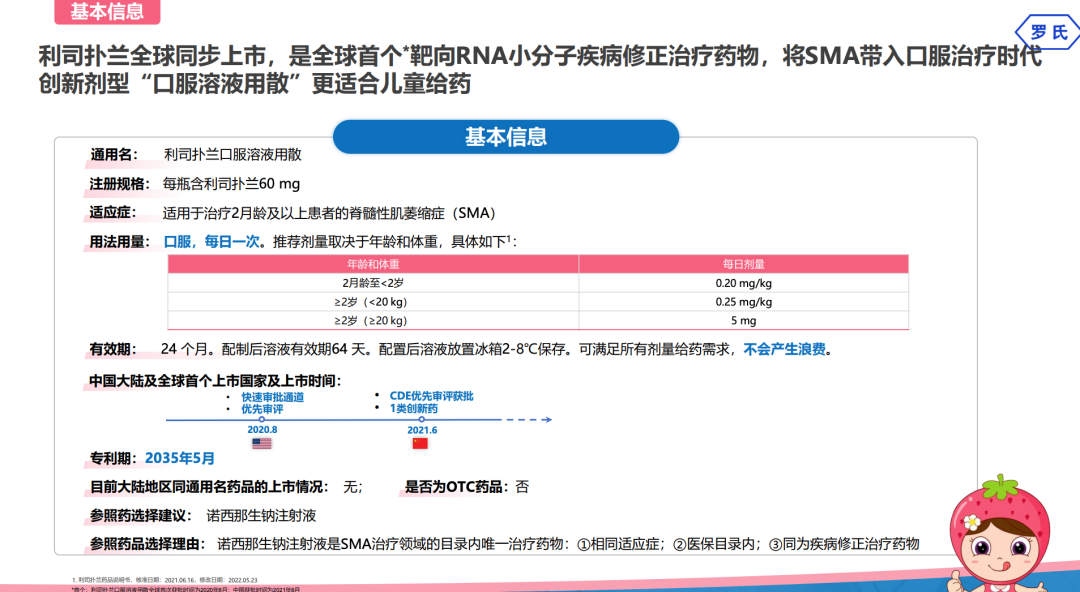
Task: Click the China flag under 2021.6
Action: [x=420, y=443]
